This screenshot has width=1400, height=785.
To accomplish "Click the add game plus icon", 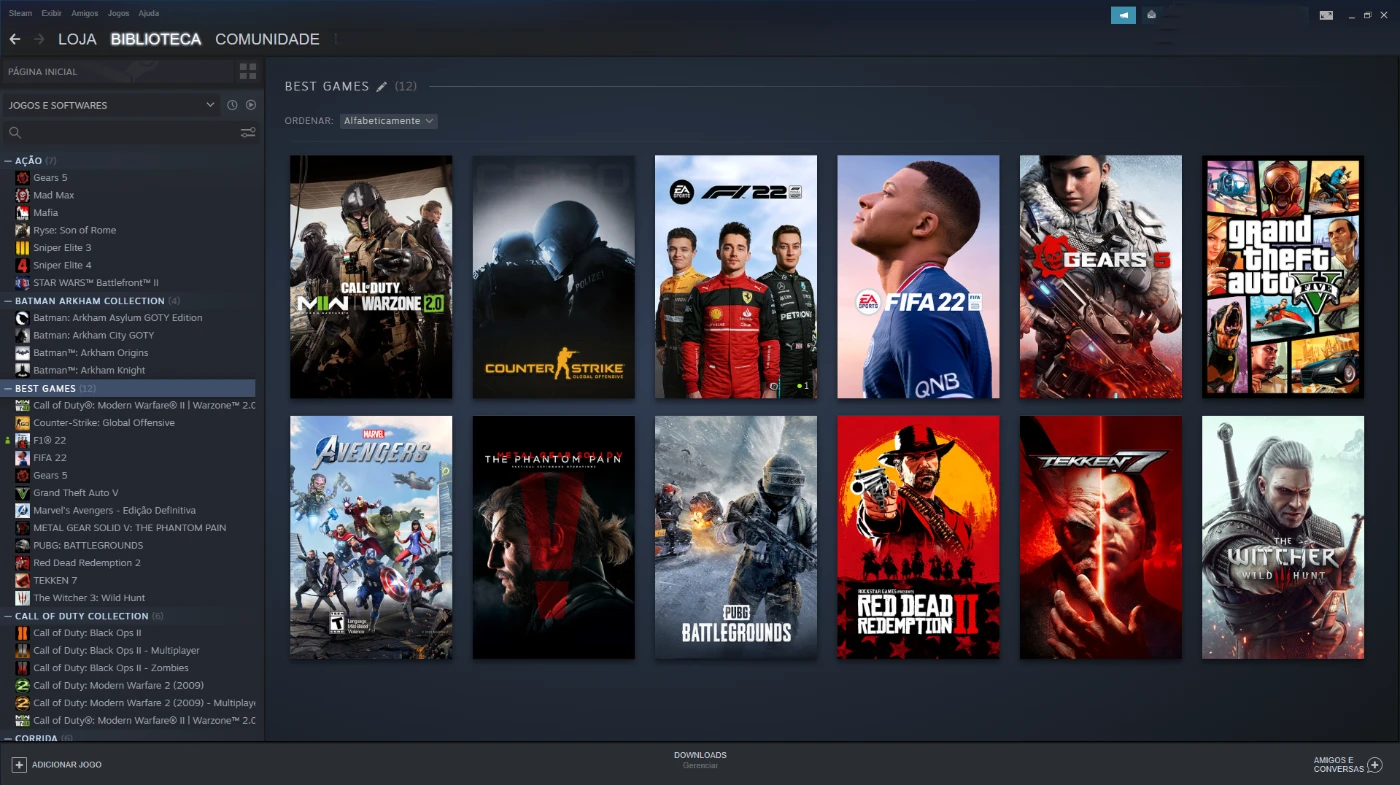I will (x=19, y=764).
